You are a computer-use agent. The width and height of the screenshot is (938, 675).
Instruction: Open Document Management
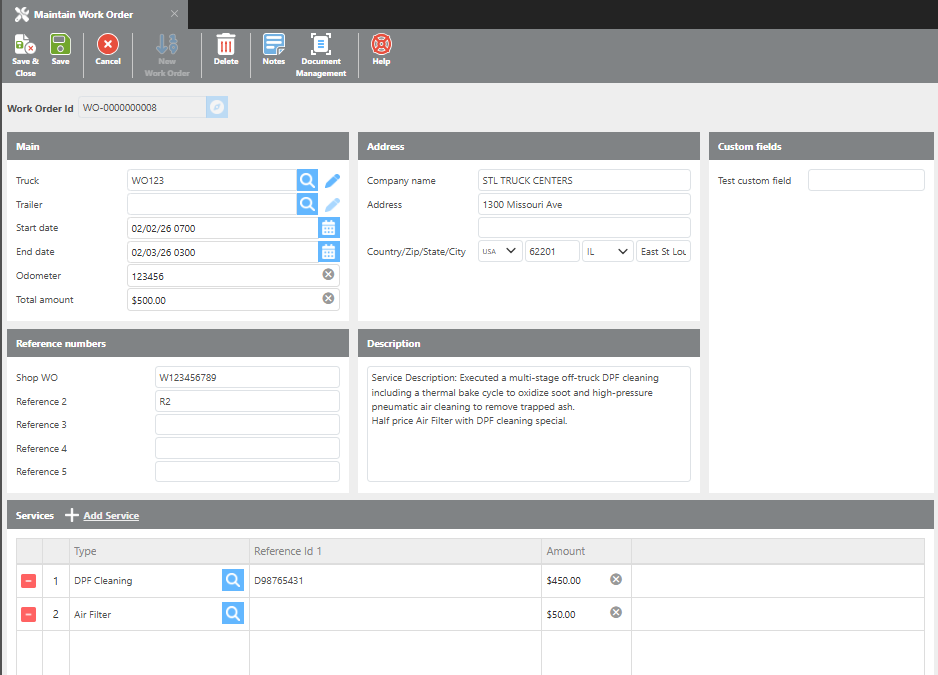[x=321, y=45]
